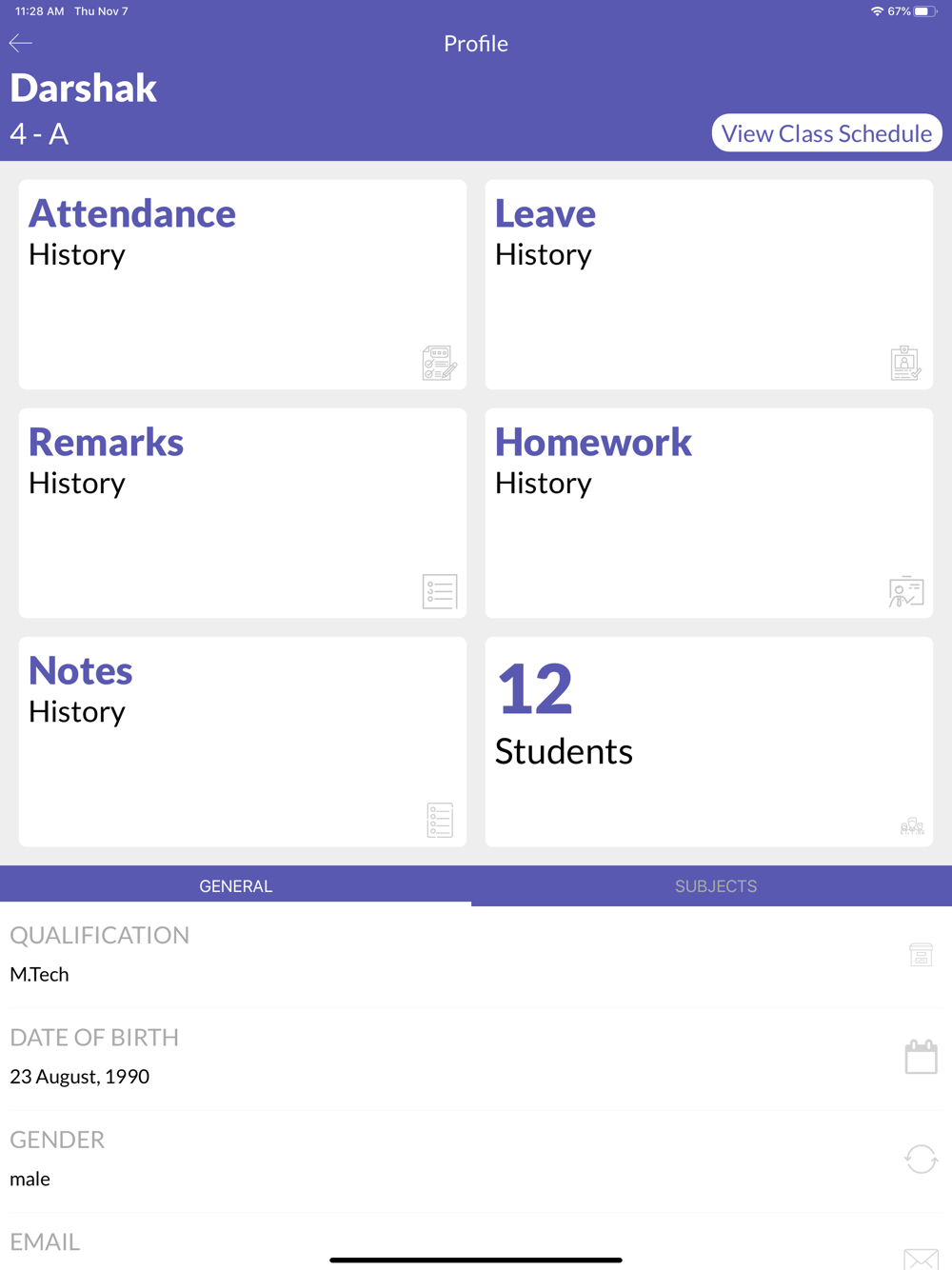Click the Leave History badge icon
The width and height of the screenshot is (952, 1270).
(x=905, y=363)
